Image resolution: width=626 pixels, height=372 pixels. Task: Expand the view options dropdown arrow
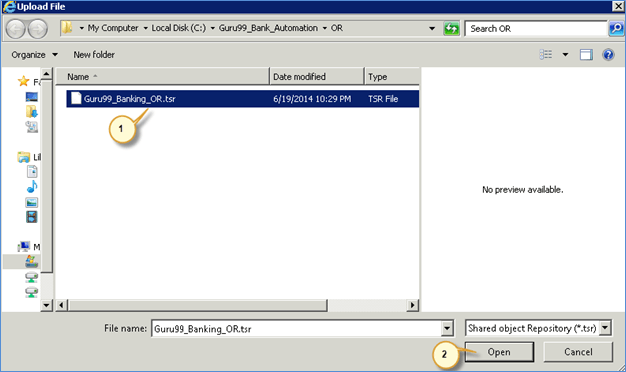(x=565, y=55)
